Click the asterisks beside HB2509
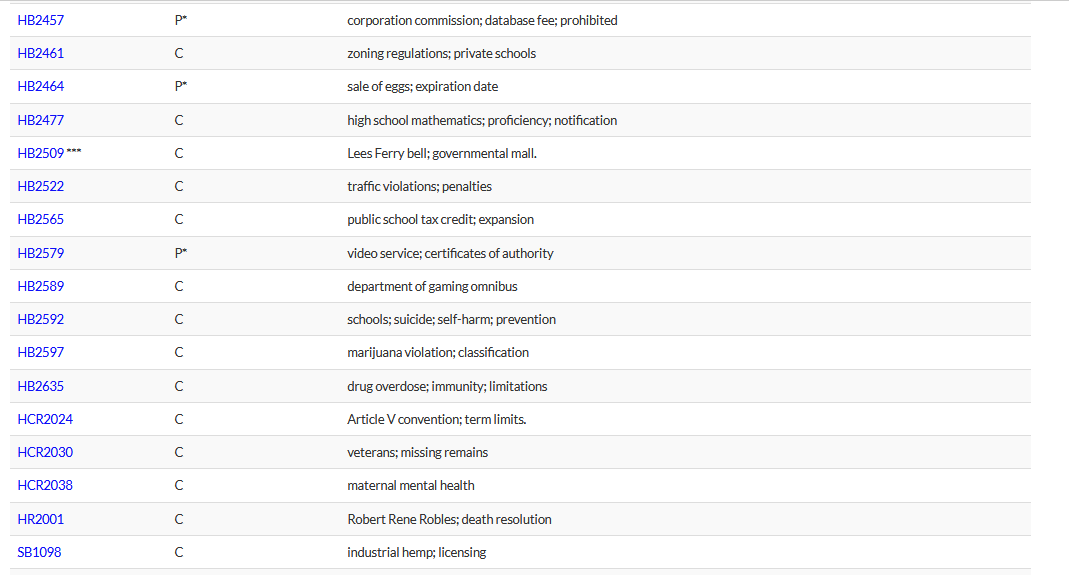This screenshot has width=1069, height=575. point(74,152)
